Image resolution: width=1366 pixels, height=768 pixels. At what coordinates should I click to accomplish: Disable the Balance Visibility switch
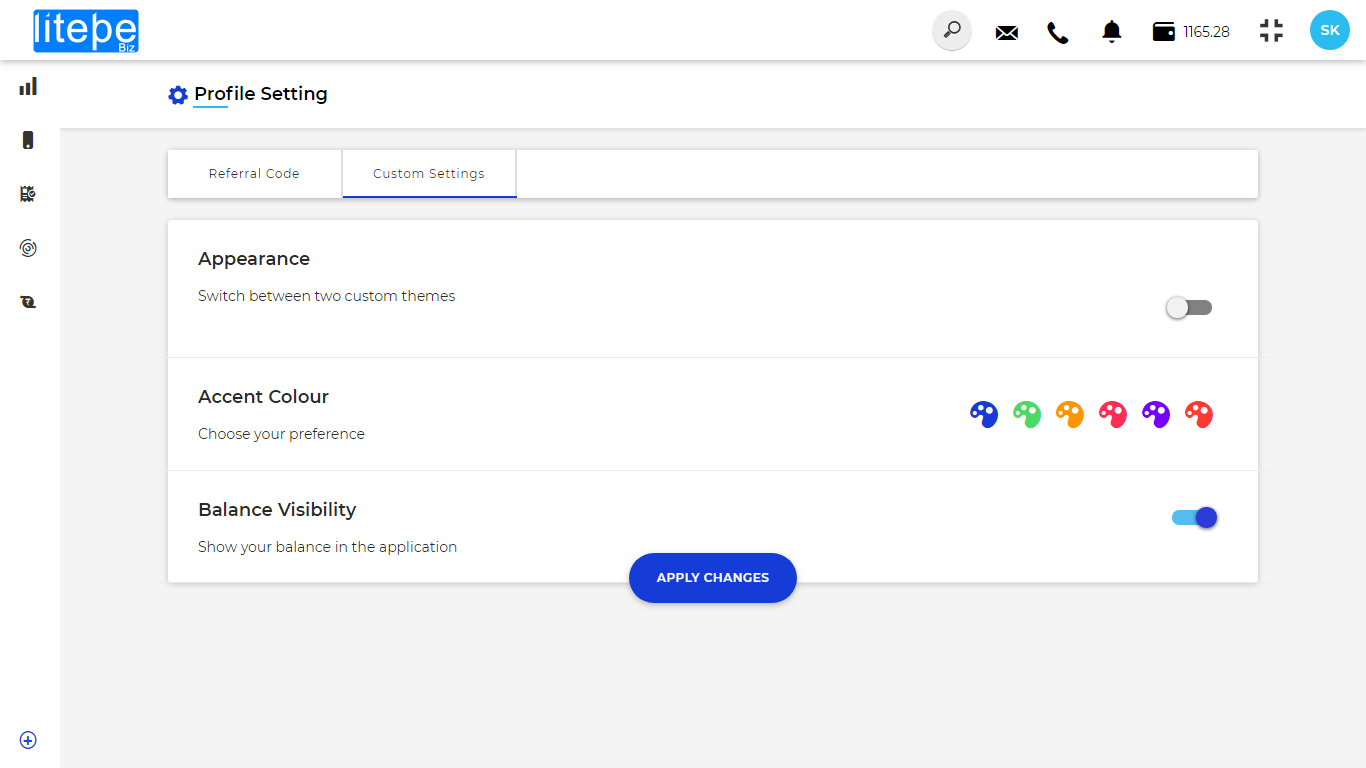pyautogui.click(x=1195, y=518)
